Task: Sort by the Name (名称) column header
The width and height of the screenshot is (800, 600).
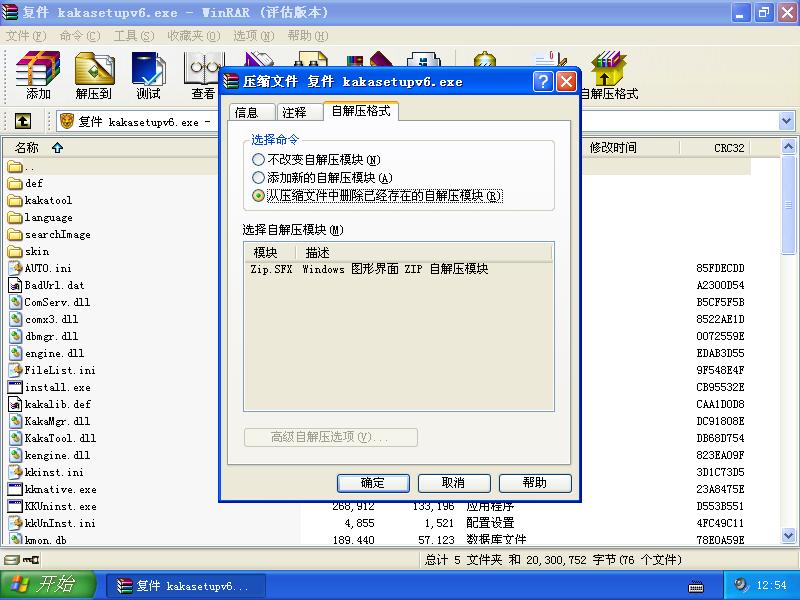Action: click(111, 147)
